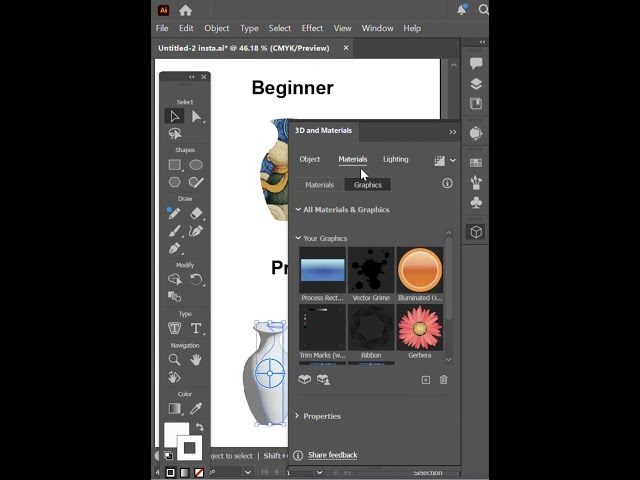Open render settings dropdown arrow
640x480 pixels.
pos(453,160)
